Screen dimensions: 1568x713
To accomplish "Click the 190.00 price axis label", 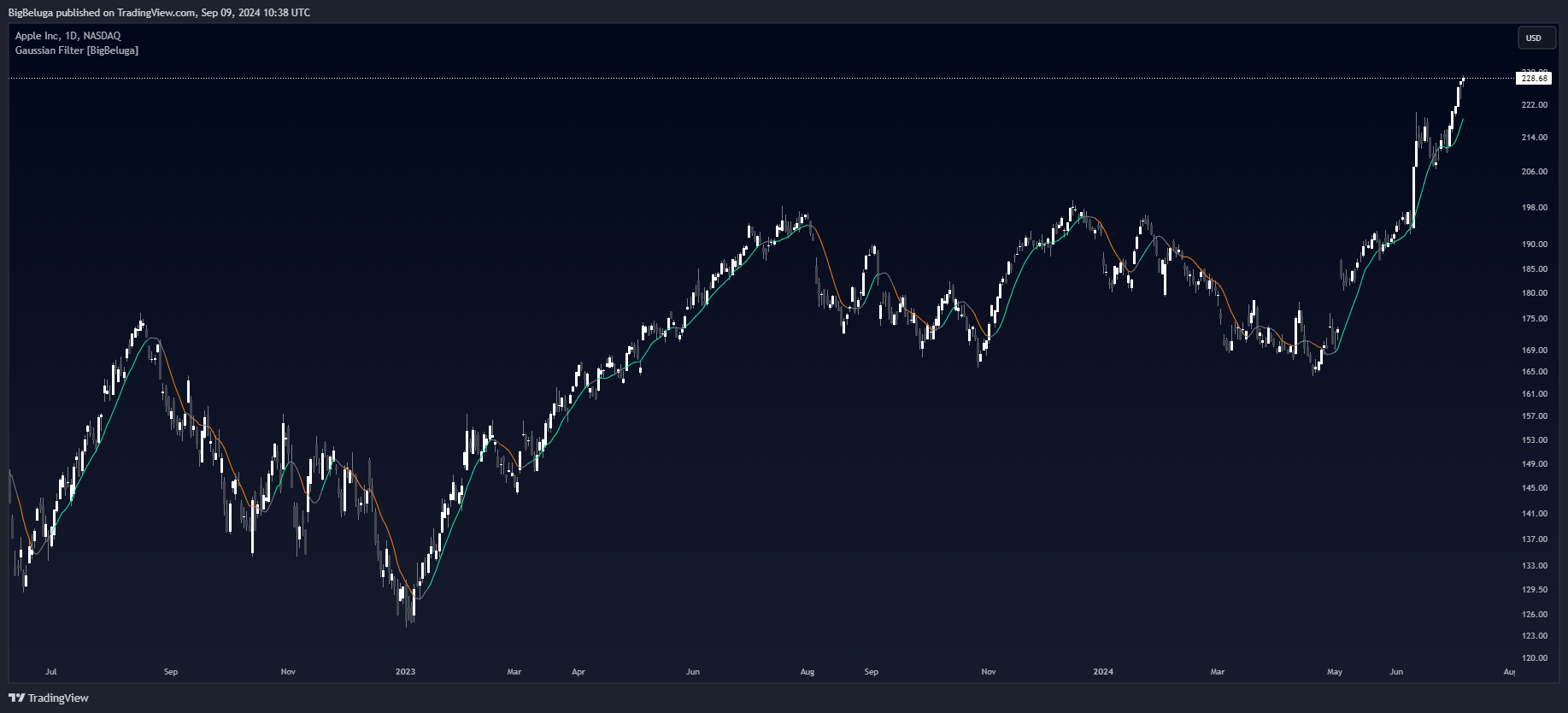I will tap(1535, 245).
